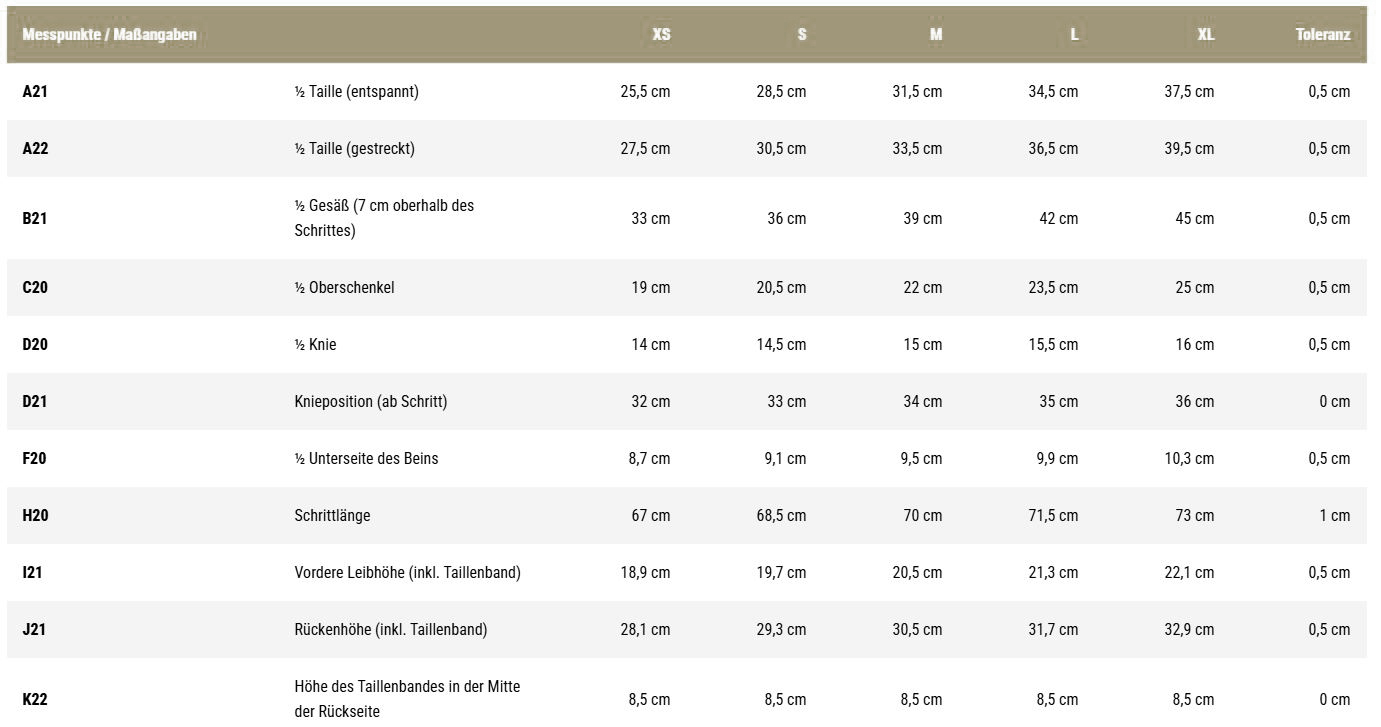Screen dimensions: 1381x727
Task: Select the Messpunkte / Maßangaben header
Action: pyautogui.click(x=109, y=34)
